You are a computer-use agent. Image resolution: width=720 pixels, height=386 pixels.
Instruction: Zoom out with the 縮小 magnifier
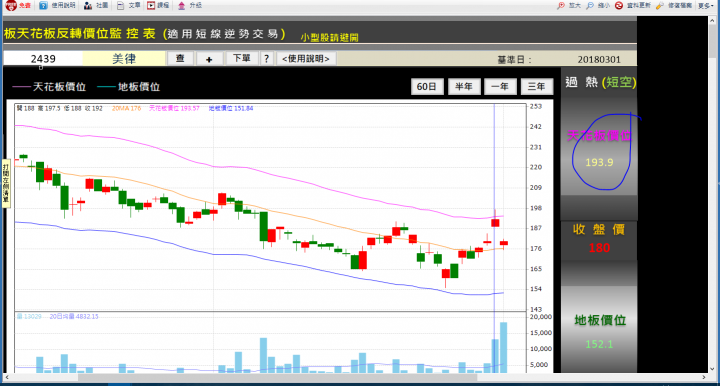click(x=598, y=6)
